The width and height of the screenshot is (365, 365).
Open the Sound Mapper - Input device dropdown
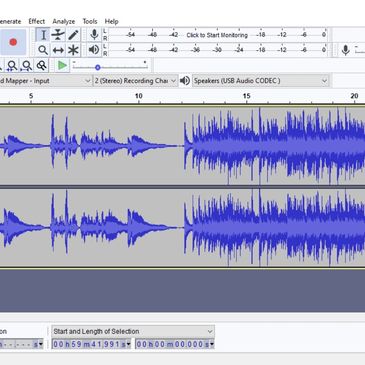45,81
